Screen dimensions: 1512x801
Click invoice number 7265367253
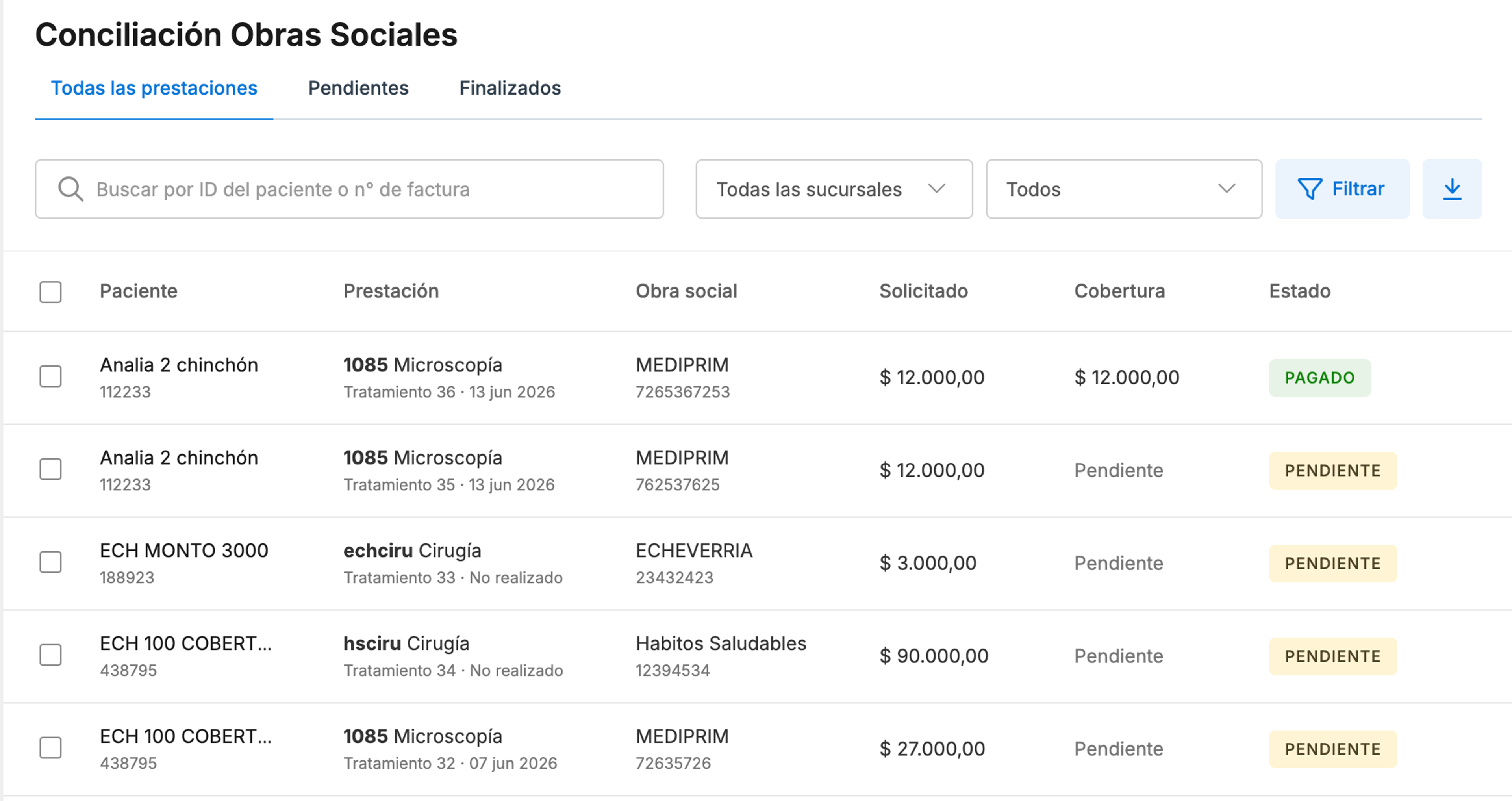tap(683, 392)
